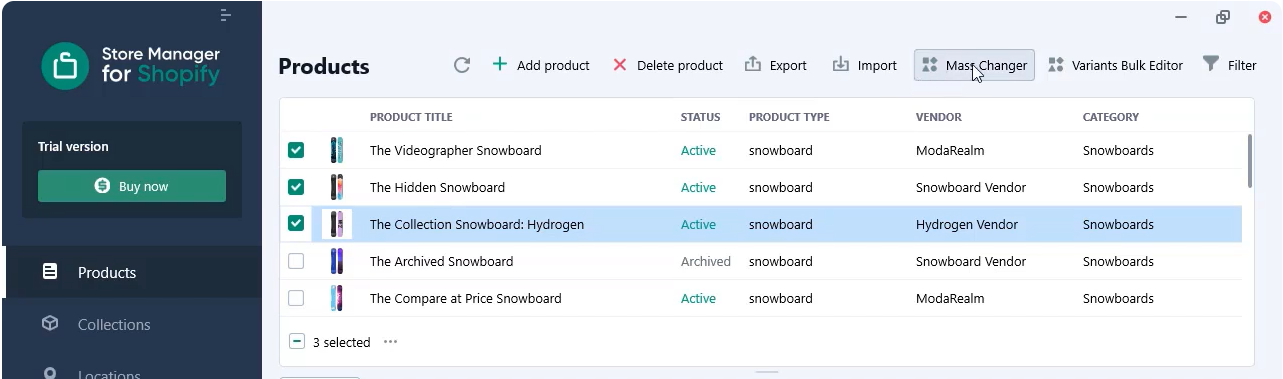Image resolution: width=1283 pixels, height=379 pixels.
Task: Click The Collection Snowboard: Hydrogen thumbnail
Action: (x=337, y=224)
